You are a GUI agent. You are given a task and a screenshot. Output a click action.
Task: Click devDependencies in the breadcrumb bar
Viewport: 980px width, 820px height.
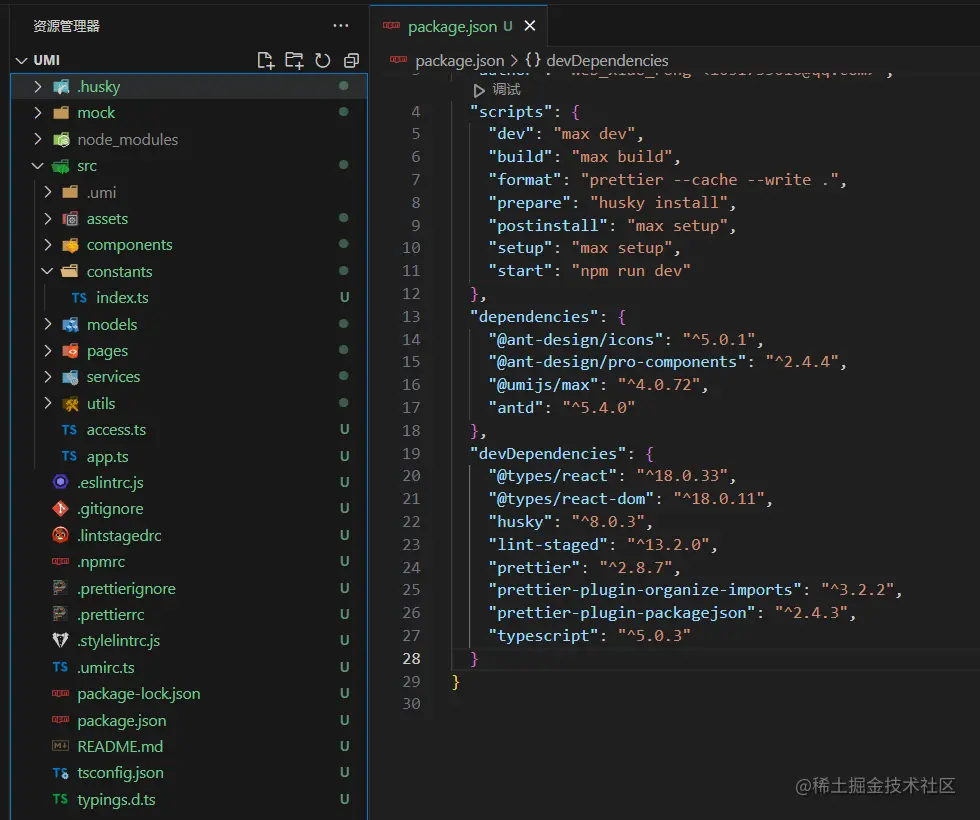607,61
